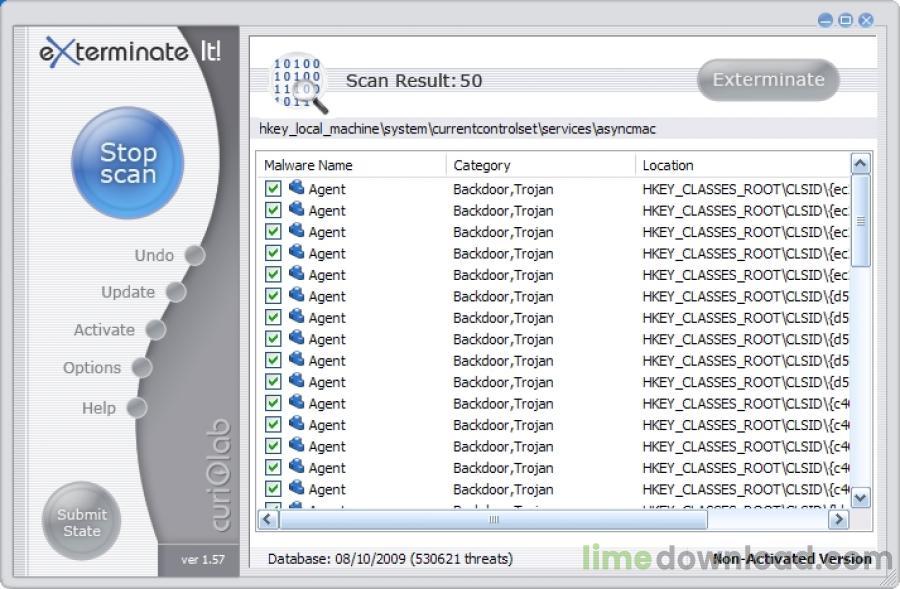The height and width of the screenshot is (589, 900).
Task: Click the ver 1.57 version label
Action: [x=203, y=559]
